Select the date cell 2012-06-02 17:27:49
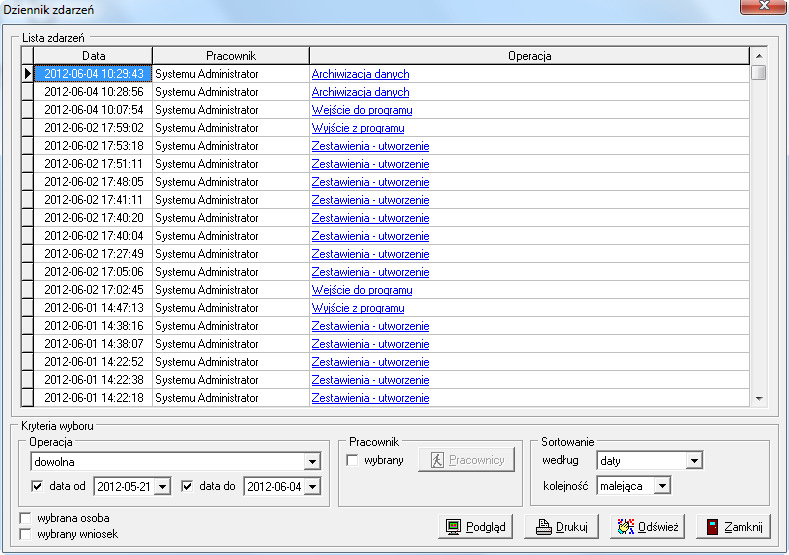Screen dimensions: 789x555 (x=93, y=254)
